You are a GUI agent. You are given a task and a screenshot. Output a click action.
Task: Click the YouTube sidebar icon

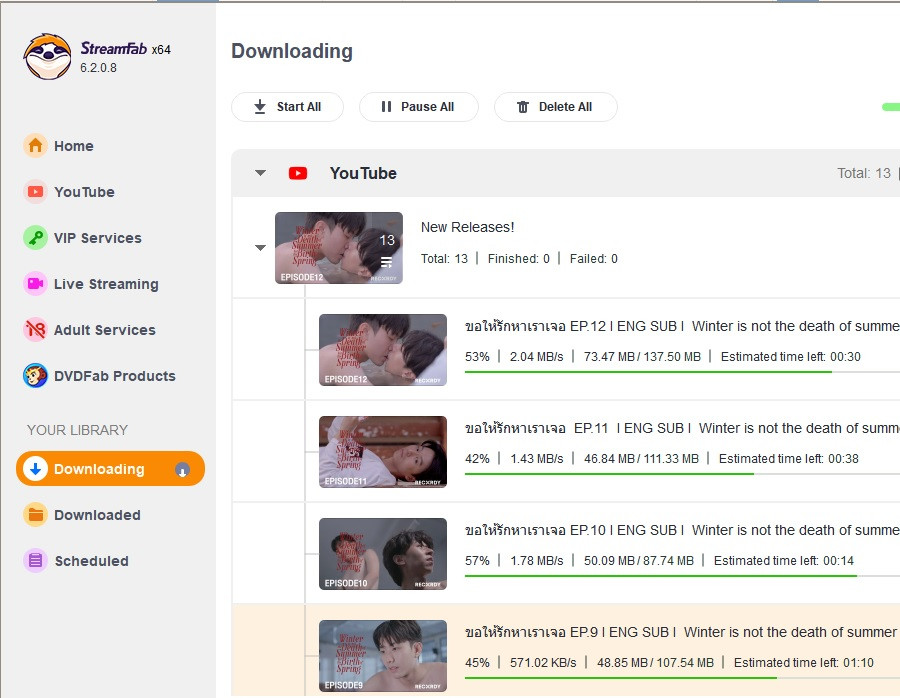pos(36,192)
